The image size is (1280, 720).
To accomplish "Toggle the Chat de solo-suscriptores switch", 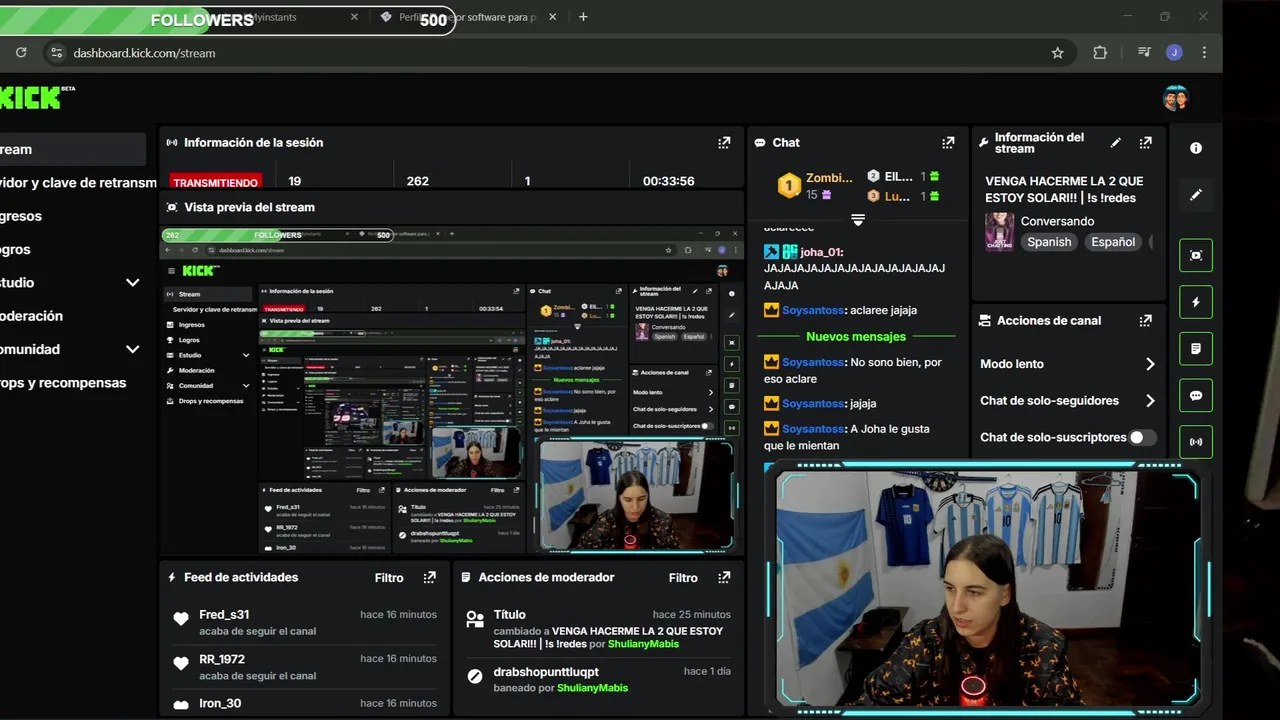I will pyautogui.click(x=1142, y=437).
